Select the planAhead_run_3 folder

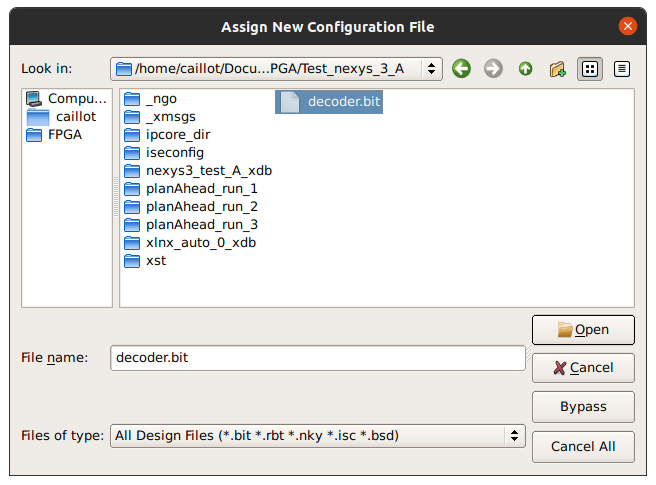[x=191, y=225]
